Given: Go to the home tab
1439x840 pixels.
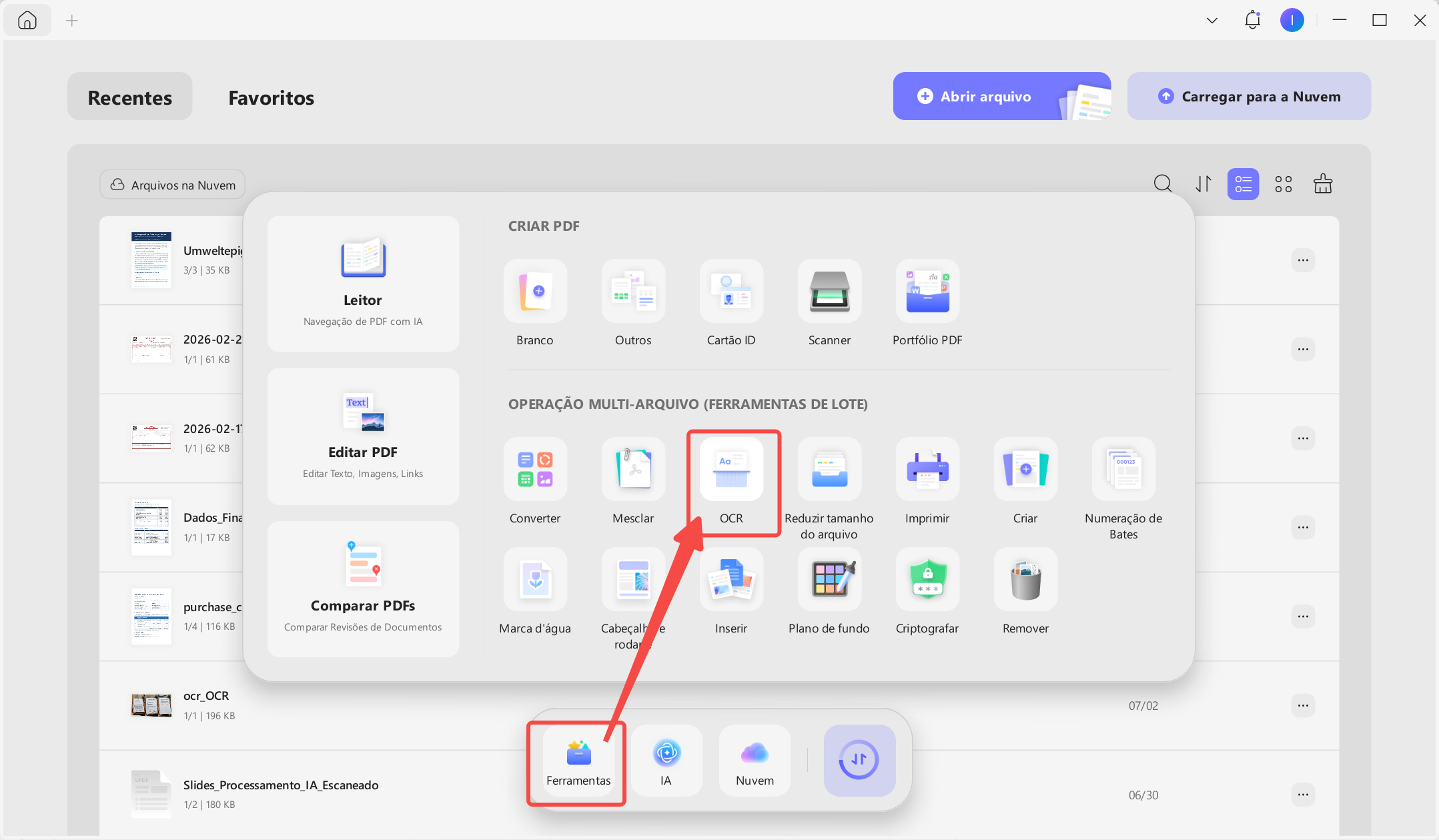Looking at the screenshot, I should pos(27,21).
